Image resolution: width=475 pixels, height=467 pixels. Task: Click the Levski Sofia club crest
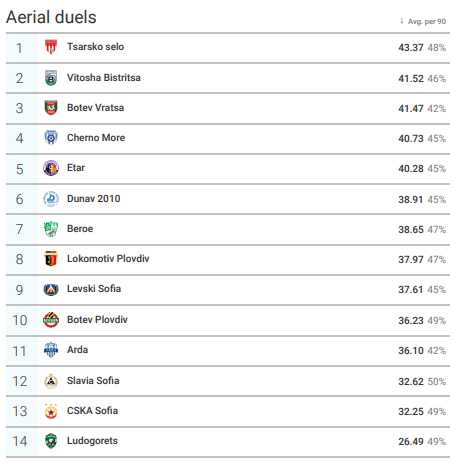[x=51, y=289]
